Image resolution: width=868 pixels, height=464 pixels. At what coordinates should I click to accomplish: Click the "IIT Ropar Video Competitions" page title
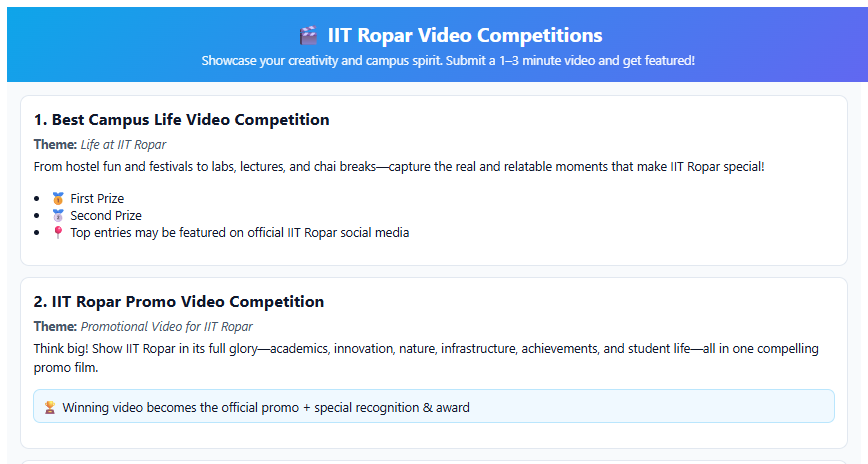pyautogui.click(x=465, y=36)
